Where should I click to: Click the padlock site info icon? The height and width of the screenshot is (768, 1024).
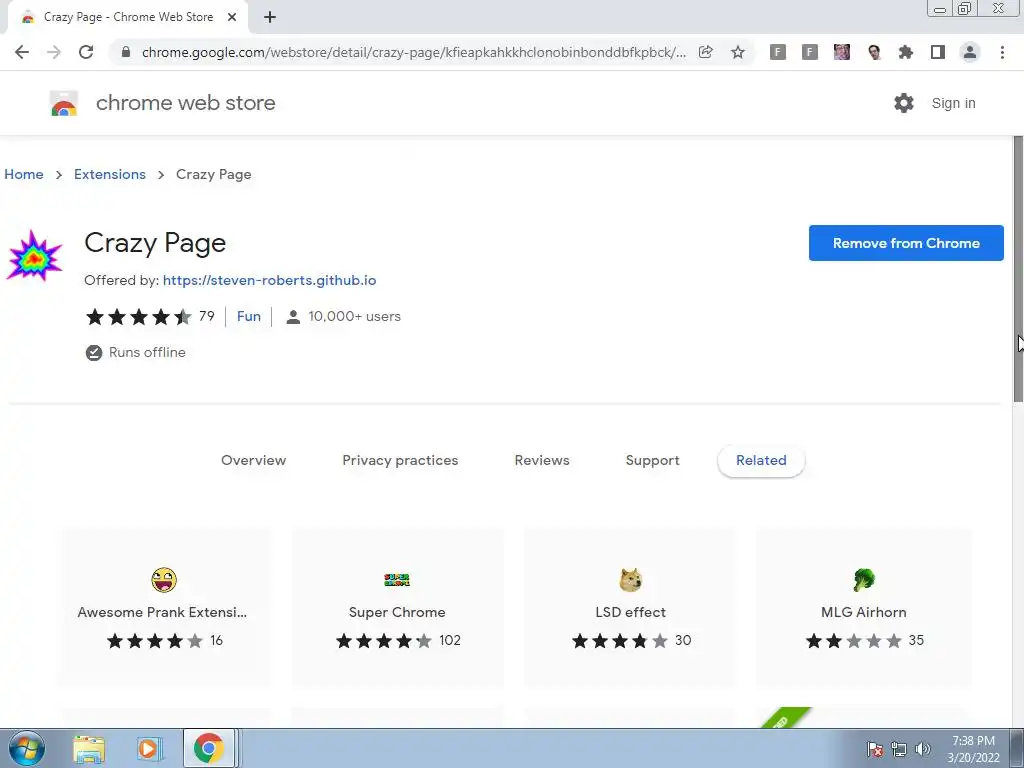click(x=126, y=52)
